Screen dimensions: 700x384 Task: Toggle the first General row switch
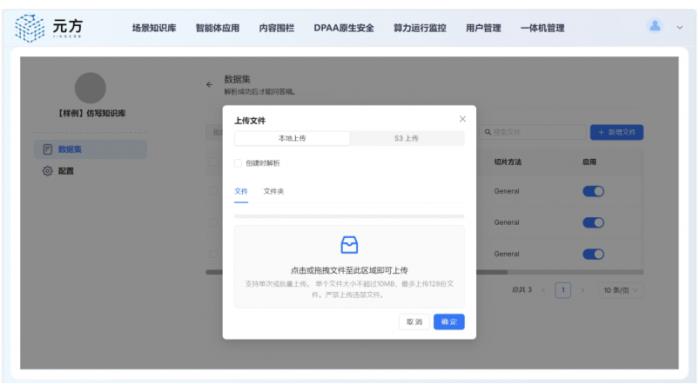[593, 192]
